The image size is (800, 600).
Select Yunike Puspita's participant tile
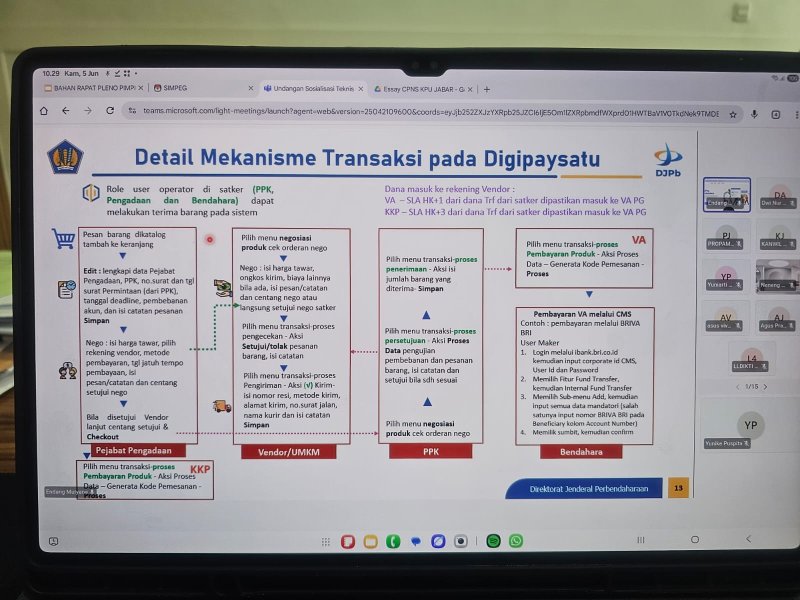750,427
